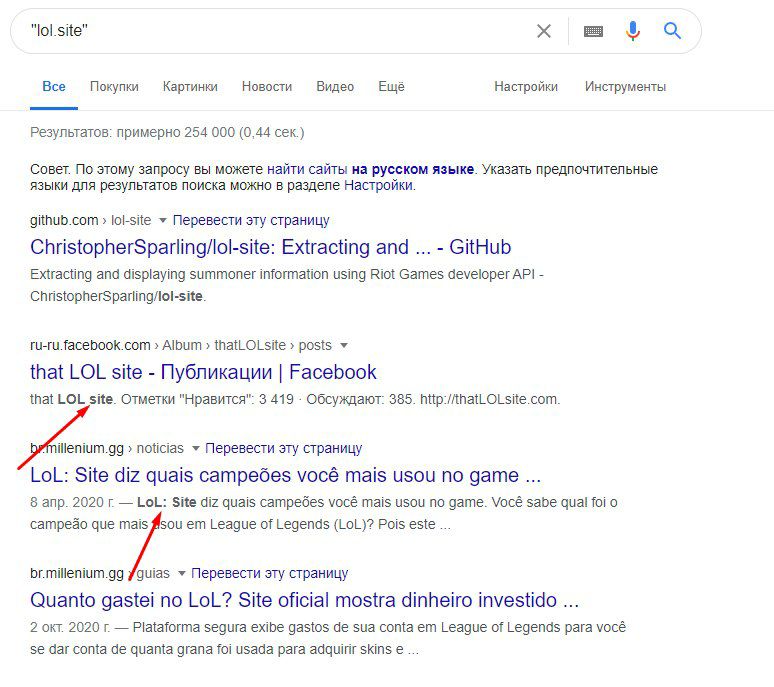Open 'Quanto gastei no LoL?' result title

point(304,600)
